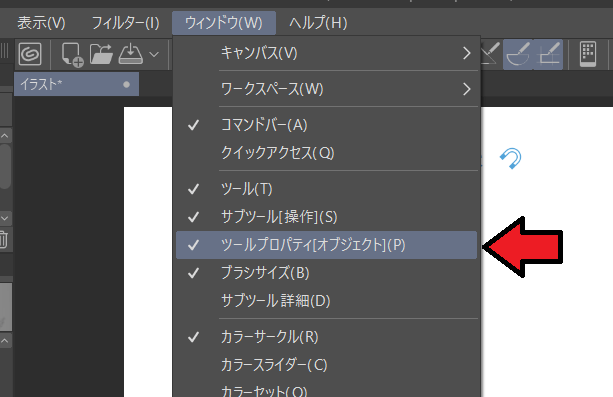
Task: Open the CLIP STUDIO launcher icon
Action: click(30, 54)
